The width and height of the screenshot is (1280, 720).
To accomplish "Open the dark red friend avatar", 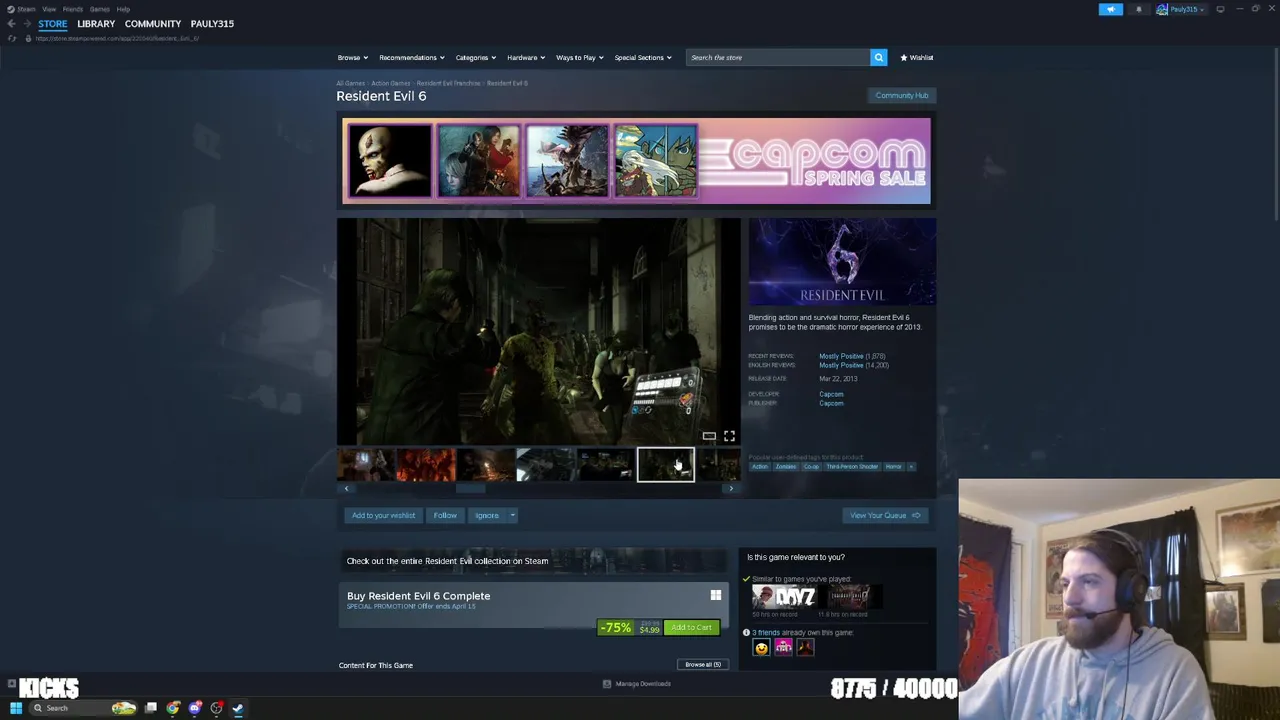I will [x=805, y=648].
